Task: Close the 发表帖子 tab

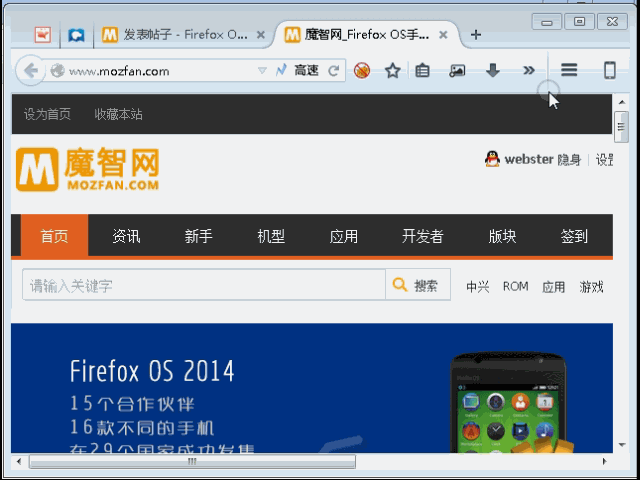Action: point(261,35)
